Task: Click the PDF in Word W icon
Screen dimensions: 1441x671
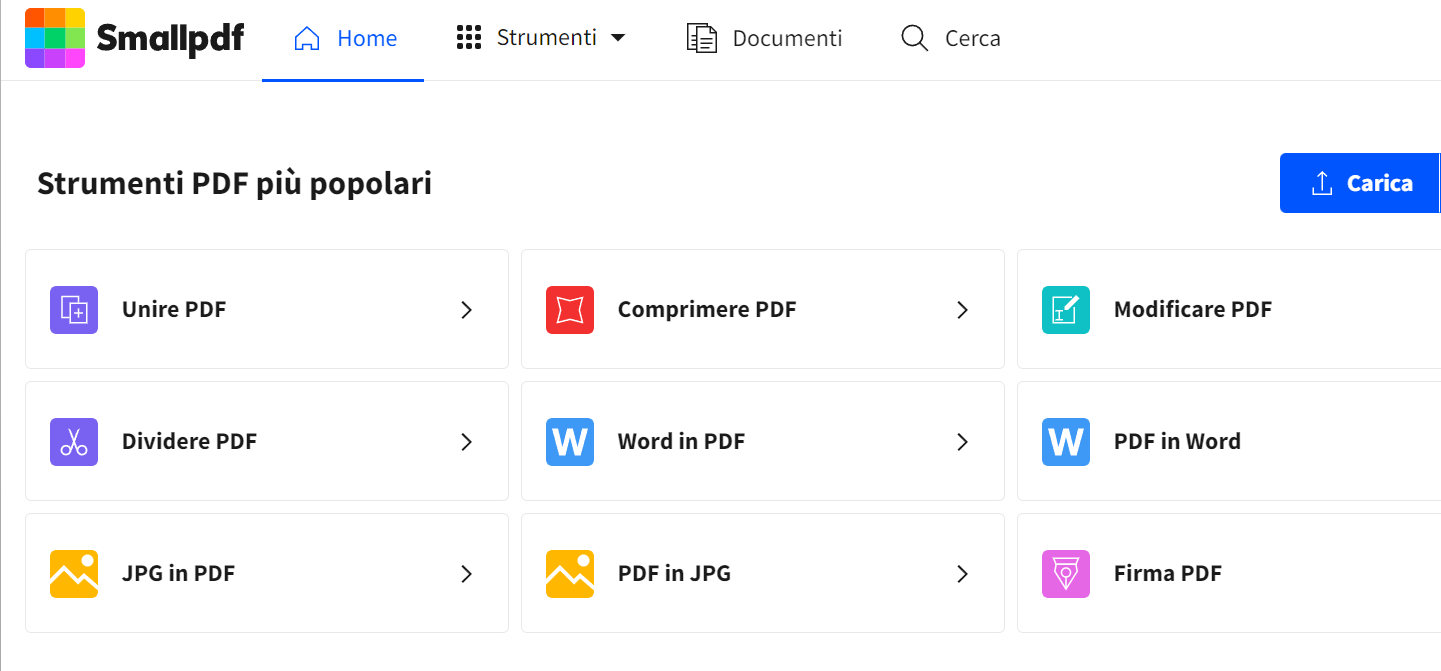Action: 1066,442
